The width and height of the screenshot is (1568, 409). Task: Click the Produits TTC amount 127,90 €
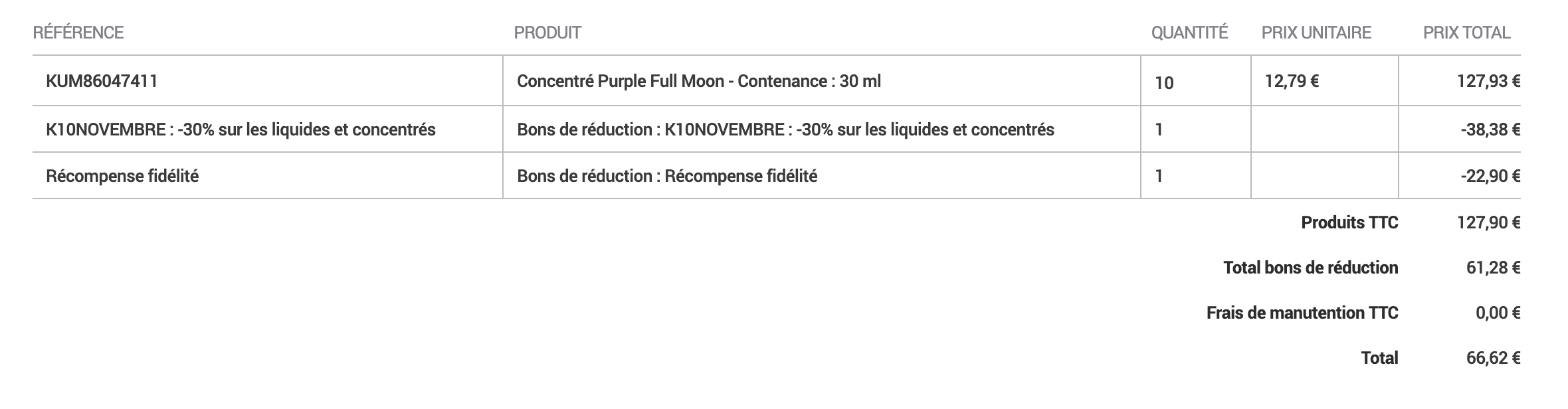[1488, 222]
